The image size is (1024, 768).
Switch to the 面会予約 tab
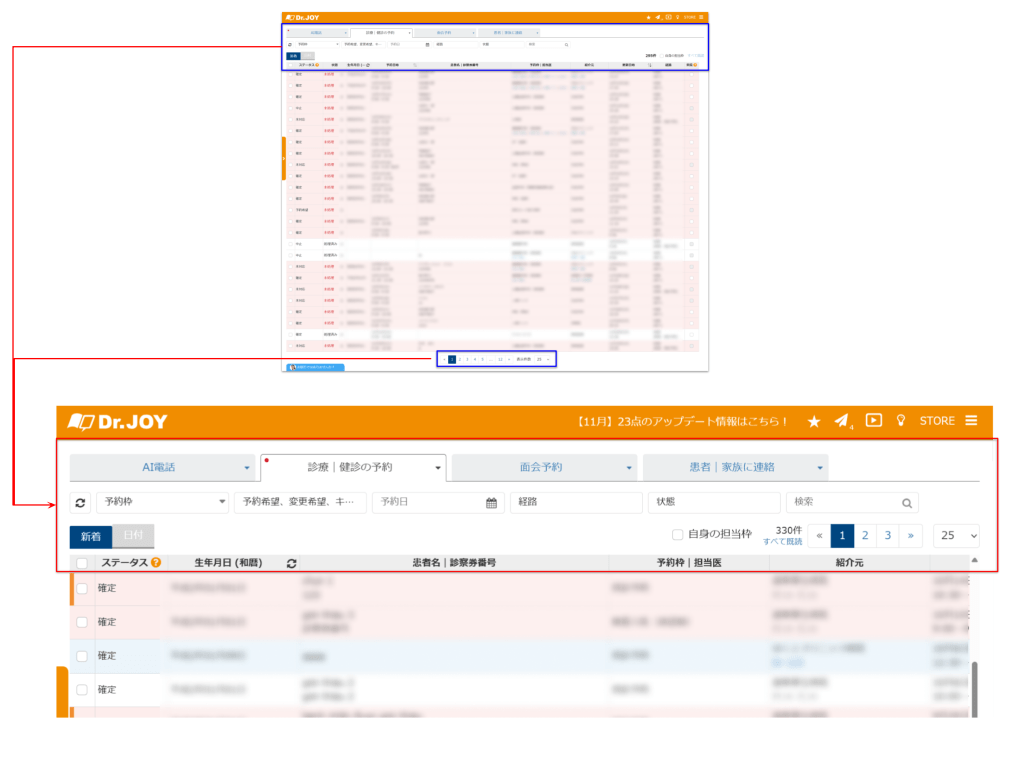[x=541, y=467]
